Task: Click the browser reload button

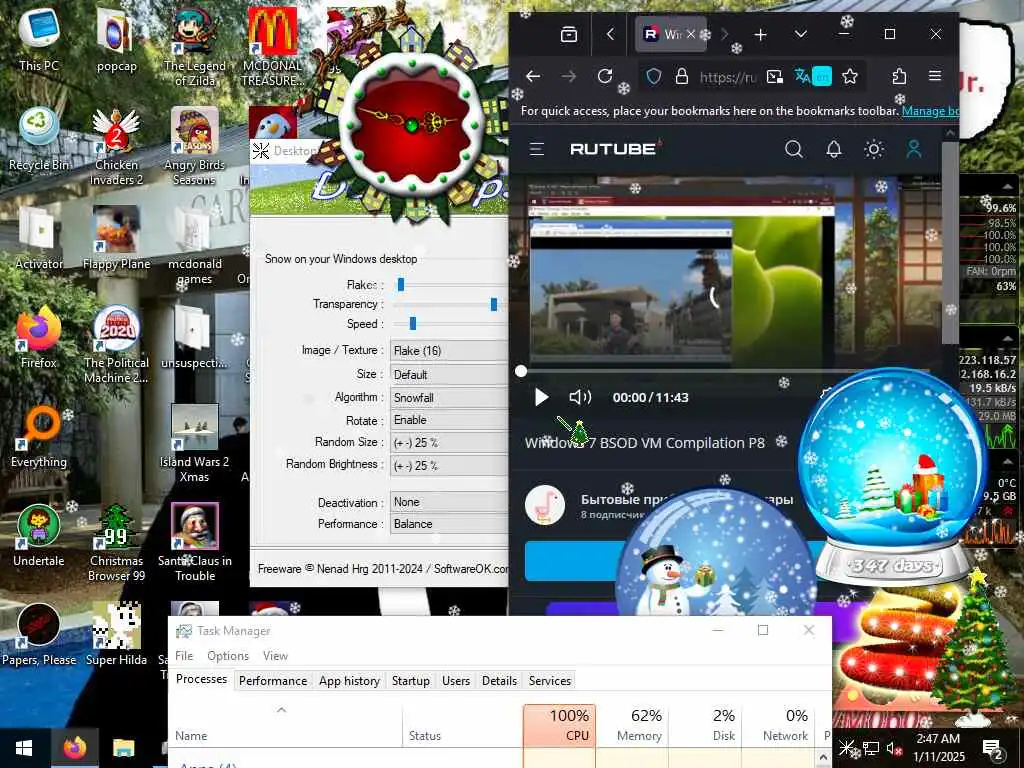Action: coord(605,76)
